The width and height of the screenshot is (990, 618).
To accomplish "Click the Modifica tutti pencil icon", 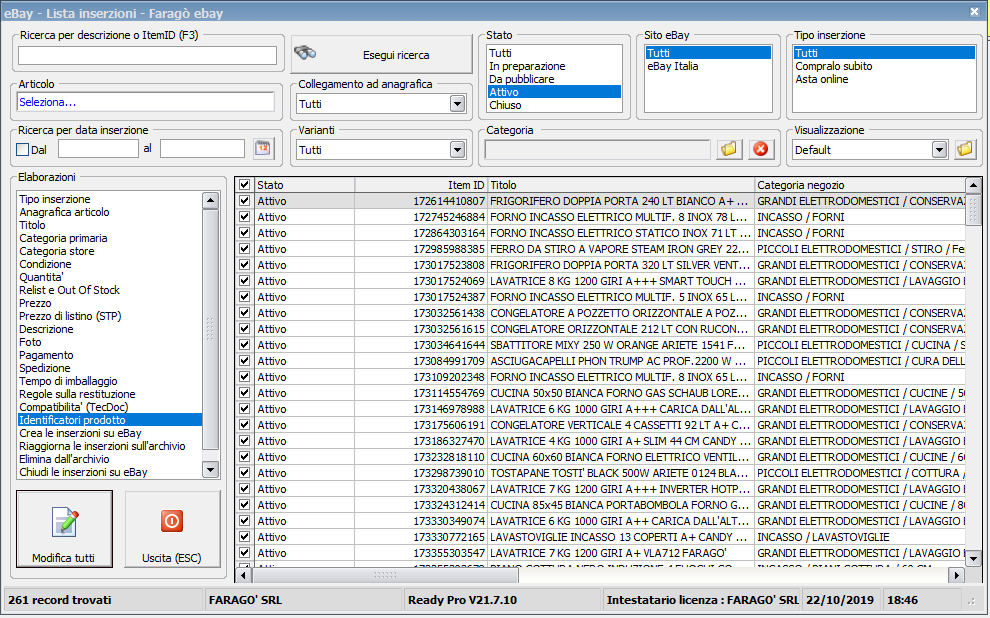I will [65, 522].
